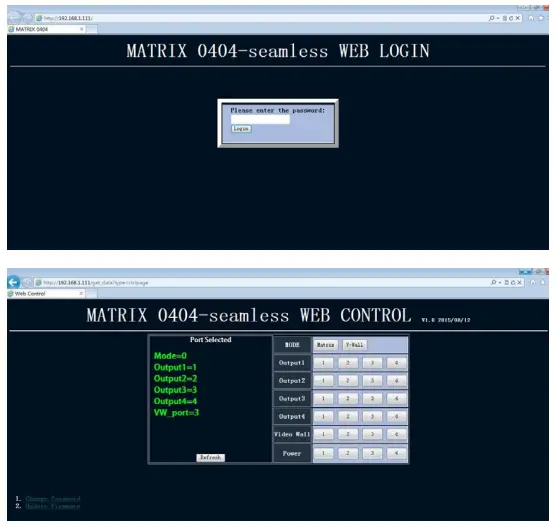Click Power button 2
The image size is (555, 527).
click(x=348, y=453)
